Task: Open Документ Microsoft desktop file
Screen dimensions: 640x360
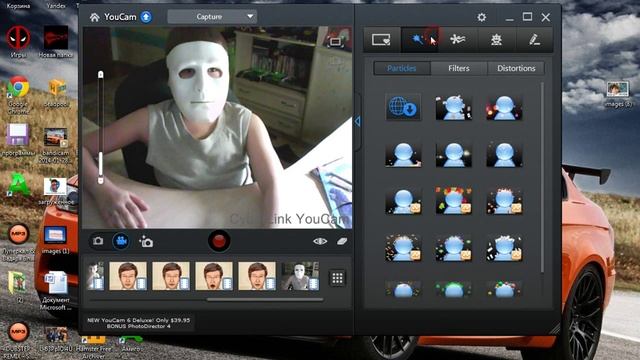Action: 56,290
